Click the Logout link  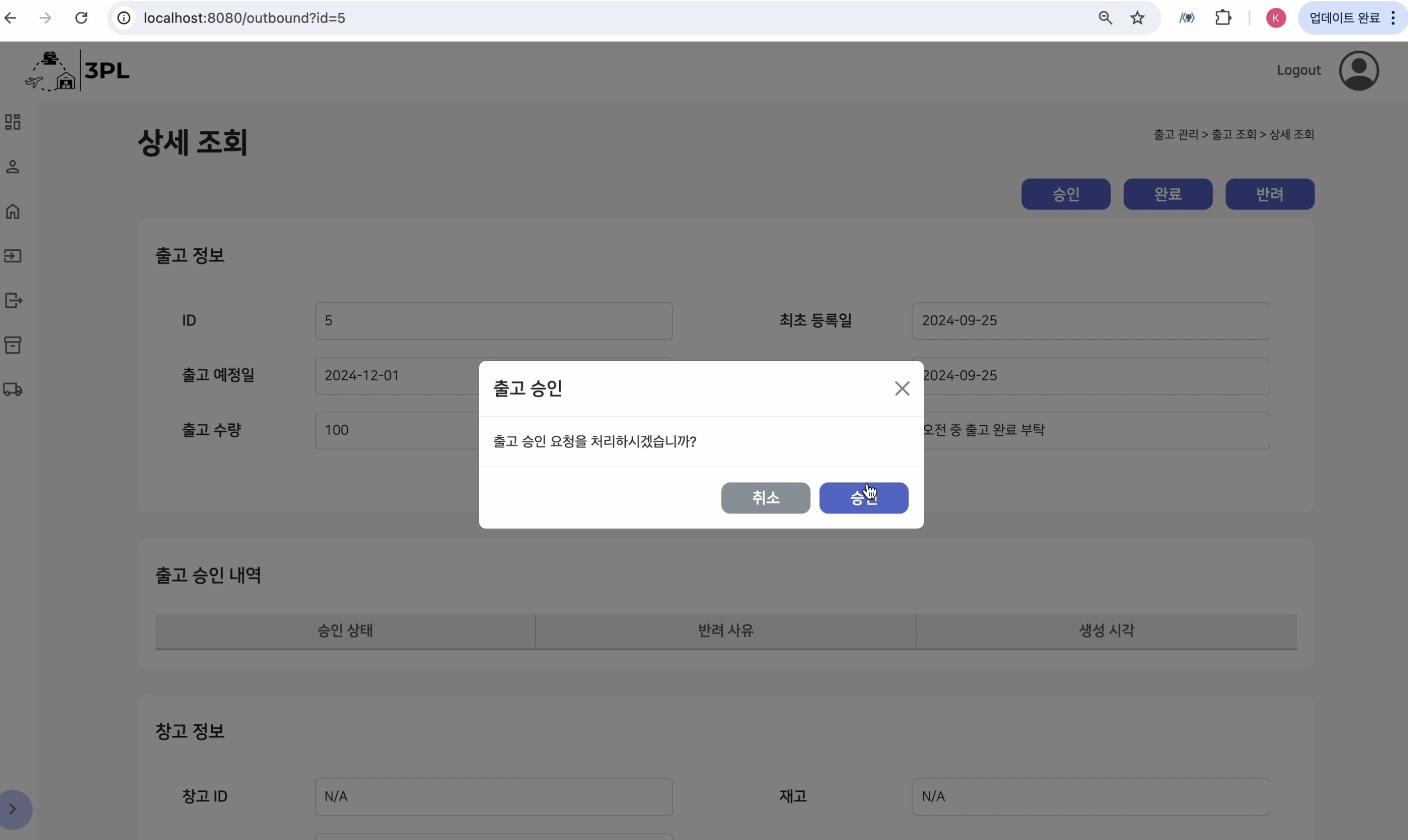coord(1298,70)
